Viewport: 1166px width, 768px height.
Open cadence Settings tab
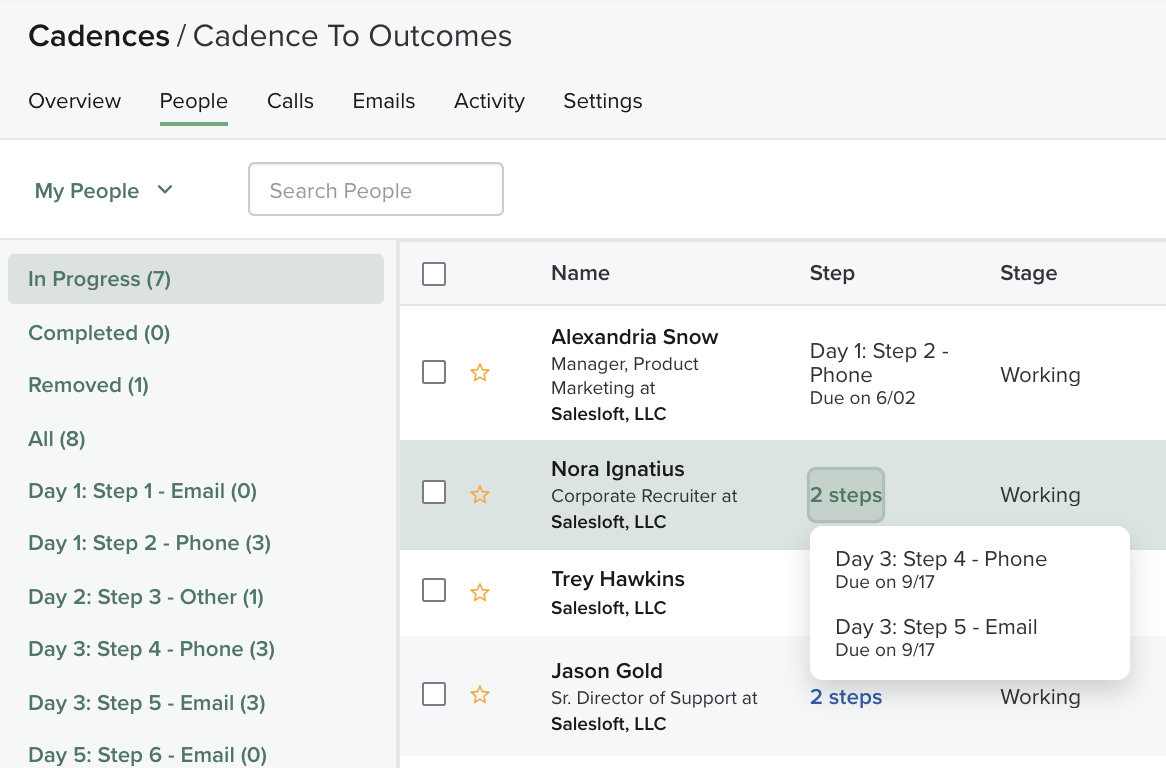pos(602,101)
